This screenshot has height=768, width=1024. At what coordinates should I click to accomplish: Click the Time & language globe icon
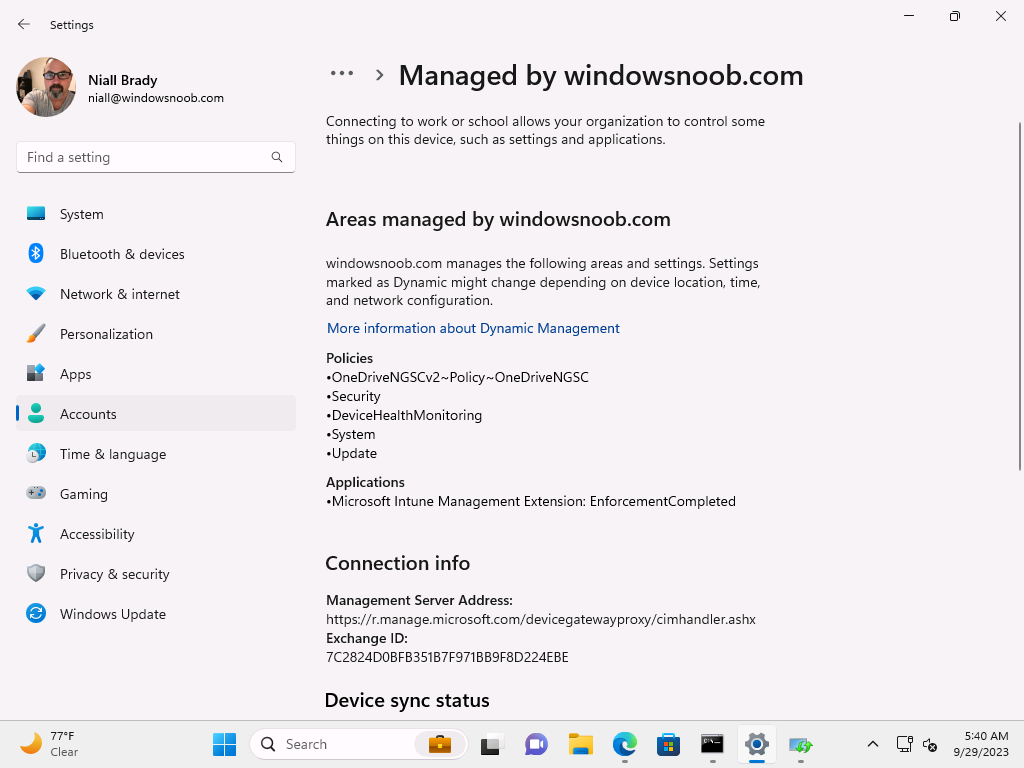(x=36, y=453)
